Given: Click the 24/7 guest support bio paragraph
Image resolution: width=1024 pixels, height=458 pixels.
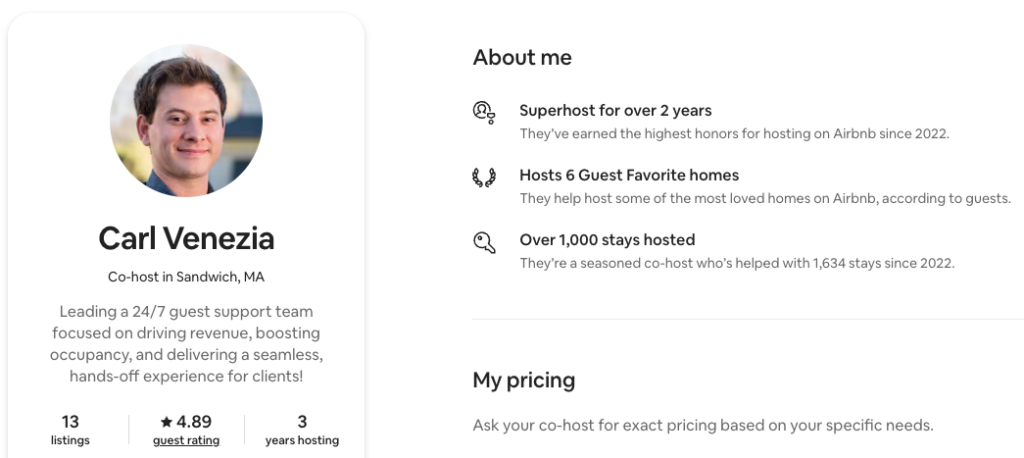Looking at the screenshot, I should pos(186,344).
